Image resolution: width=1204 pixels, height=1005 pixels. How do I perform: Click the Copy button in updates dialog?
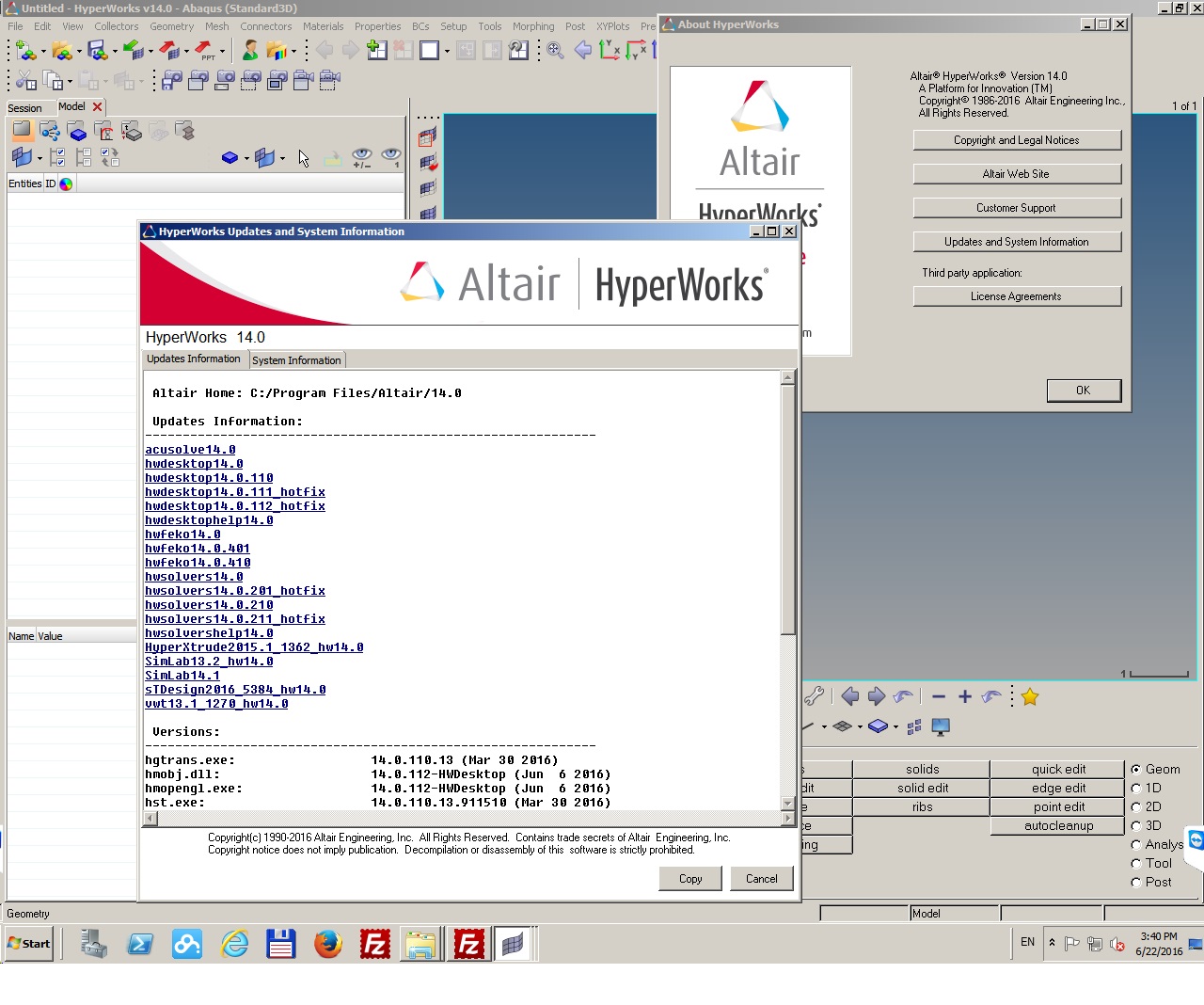[x=690, y=879]
